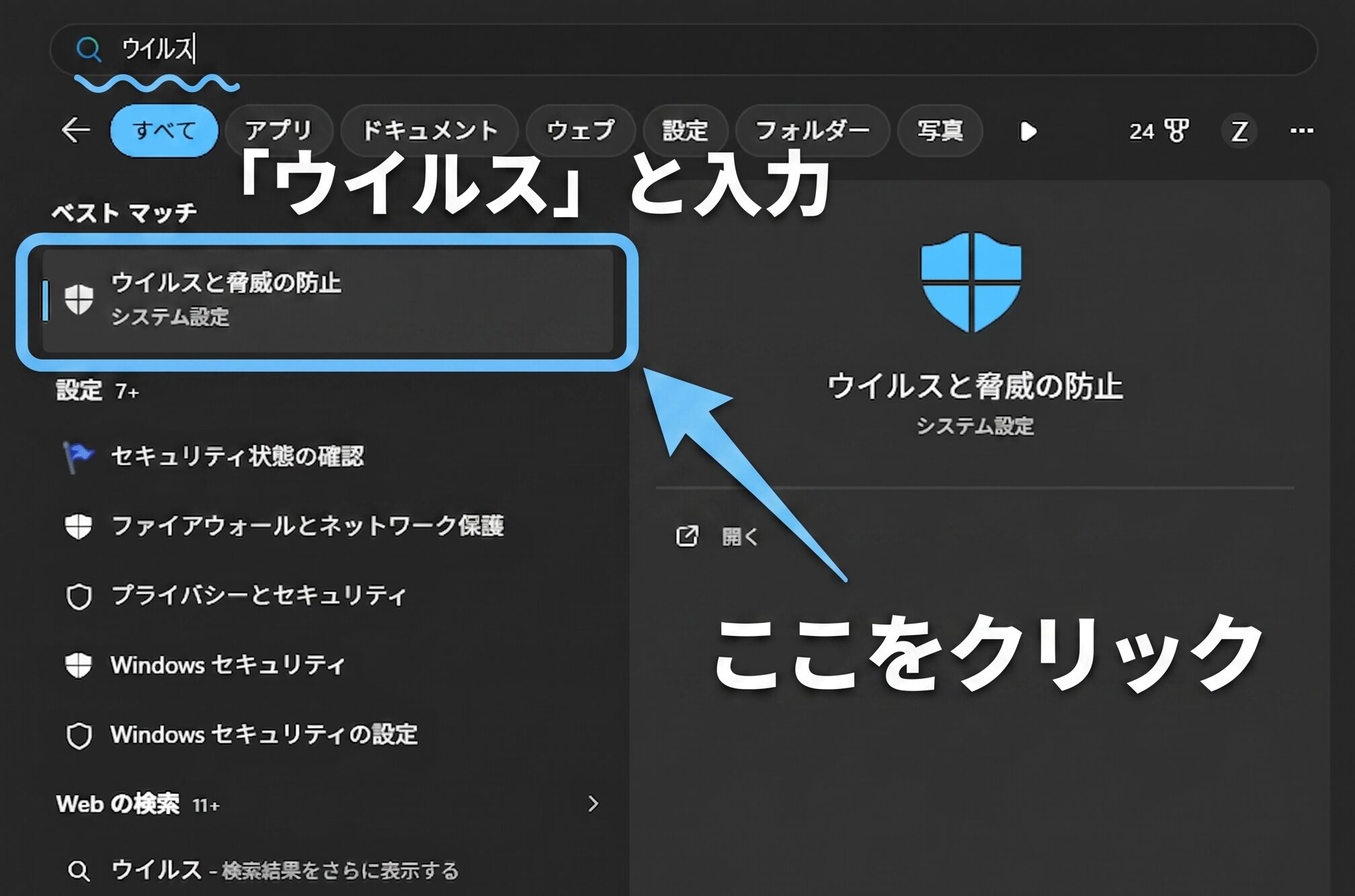
Task: Click the shield icon beside Windows セキュリティ
Action: (x=79, y=665)
